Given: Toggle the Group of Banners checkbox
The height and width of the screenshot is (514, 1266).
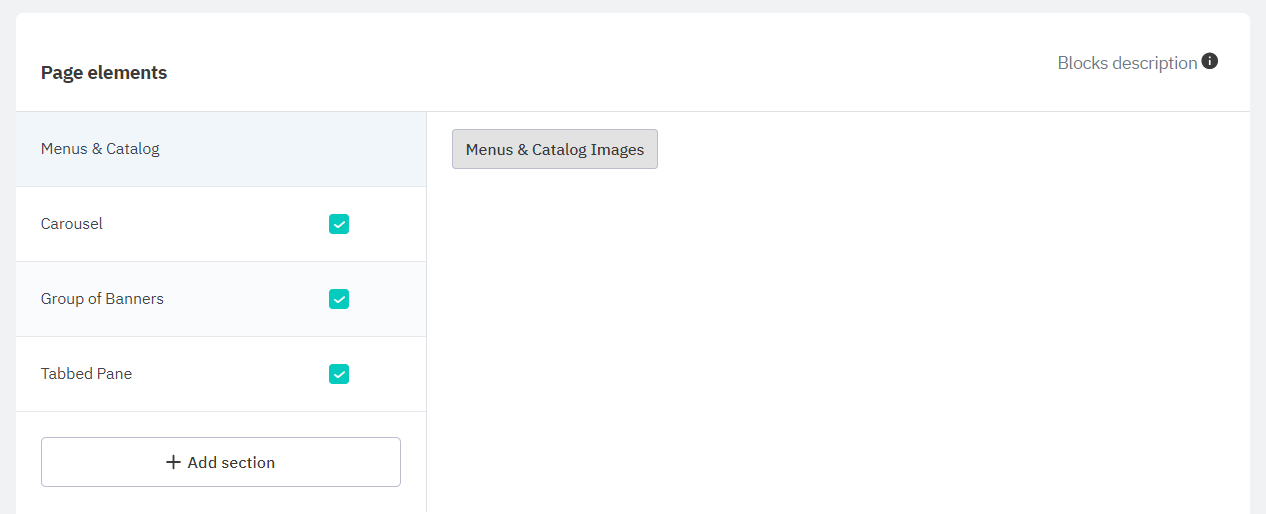Looking at the screenshot, I should pos(339,299).
